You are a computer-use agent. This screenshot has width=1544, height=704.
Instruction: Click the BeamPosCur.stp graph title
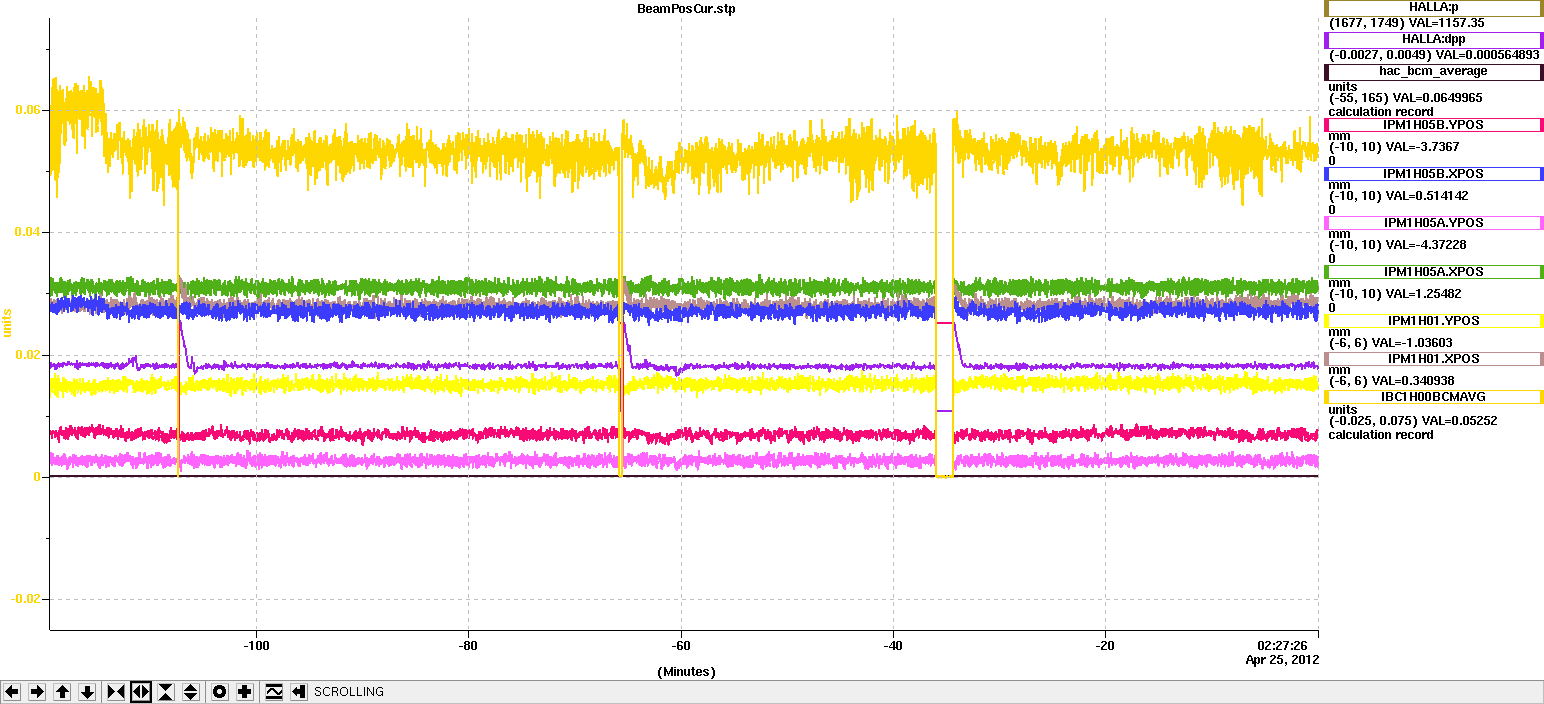[684, 8]
